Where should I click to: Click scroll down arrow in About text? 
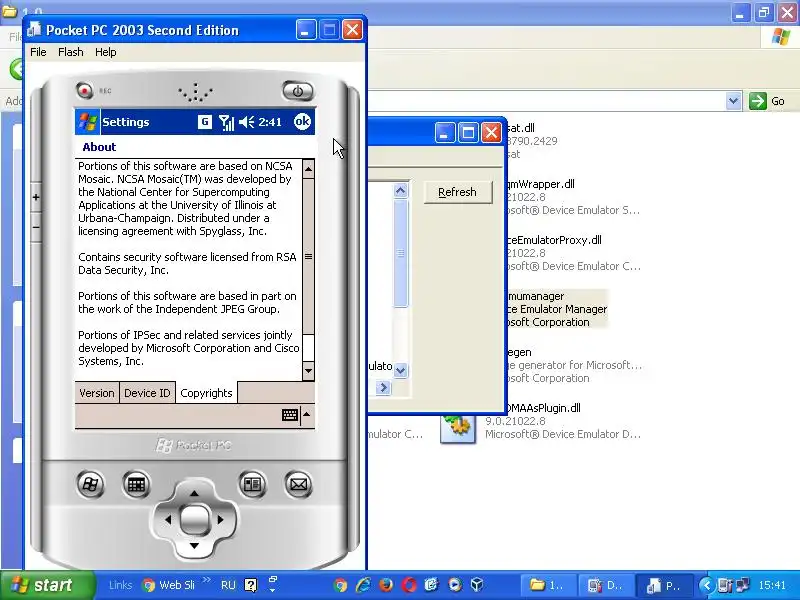(x=308, y=370)
